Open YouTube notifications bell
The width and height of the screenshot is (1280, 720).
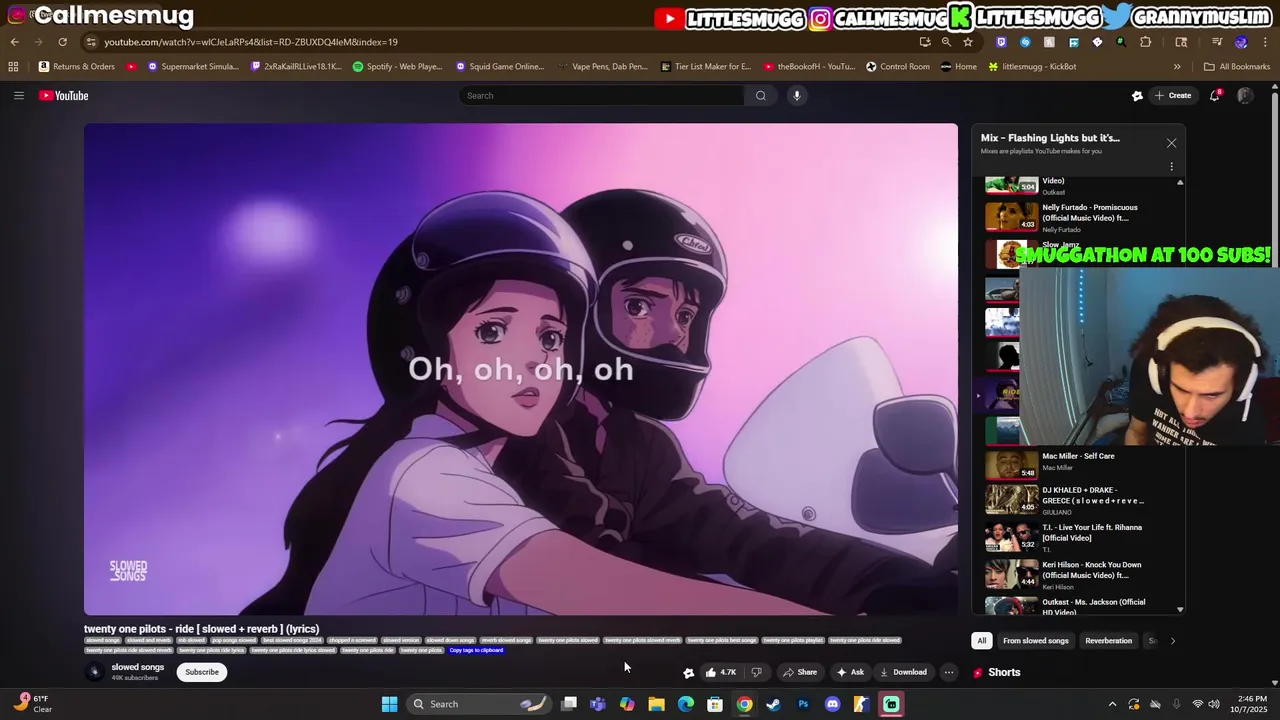1215,96
